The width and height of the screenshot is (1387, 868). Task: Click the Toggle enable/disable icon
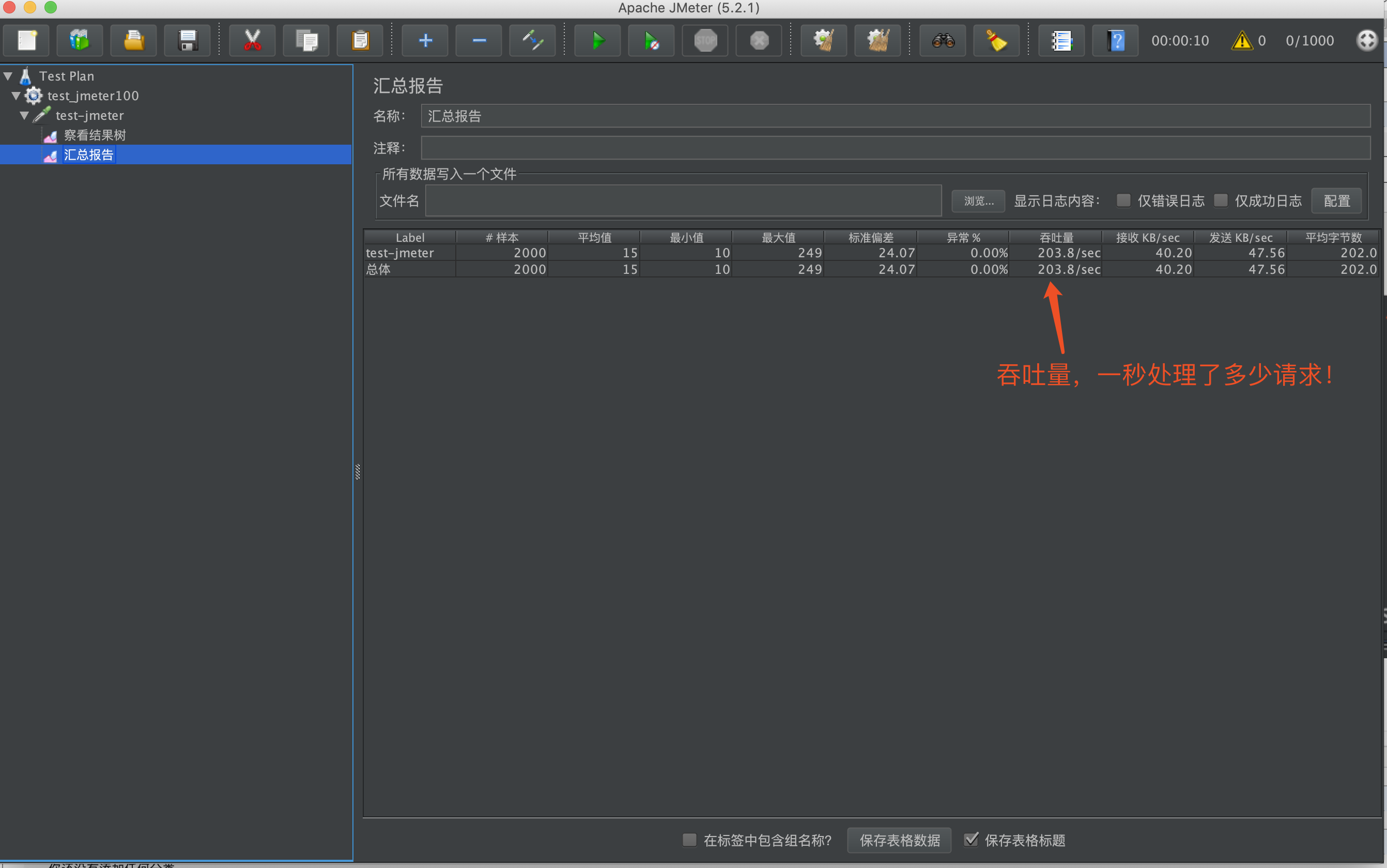click(x=533, y=41)
